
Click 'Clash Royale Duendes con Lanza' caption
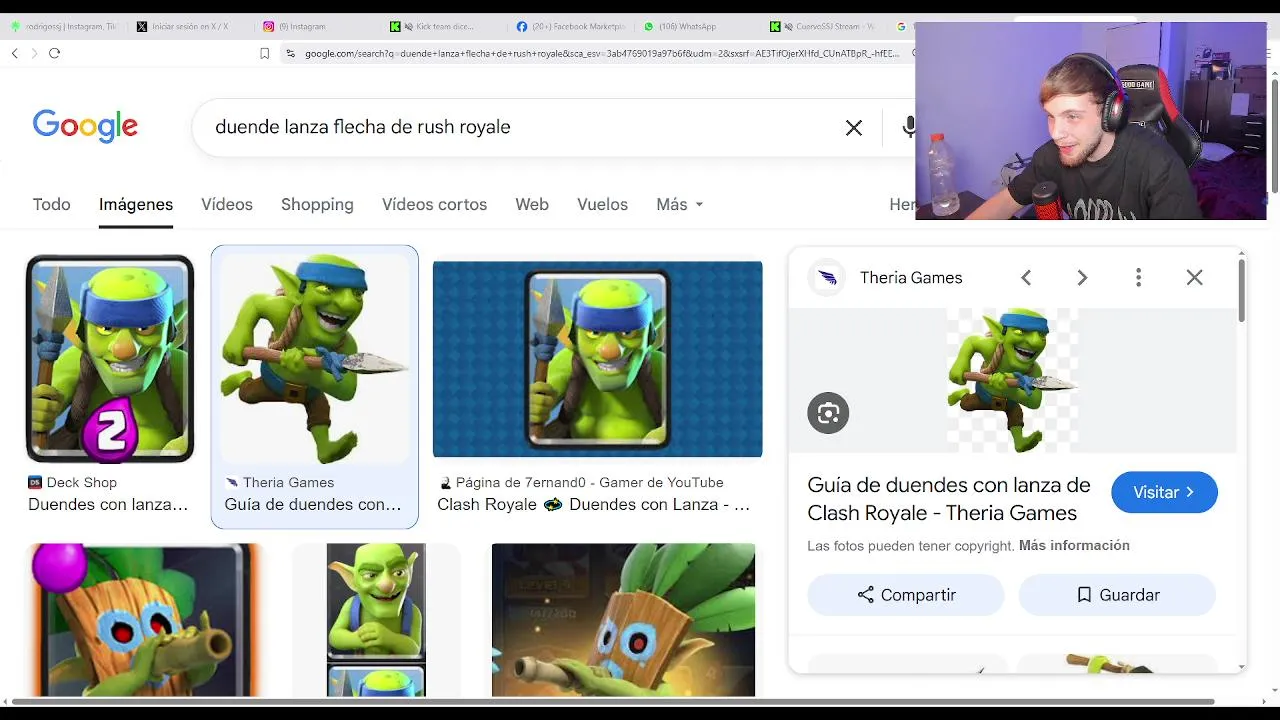(x=594, y=504)
